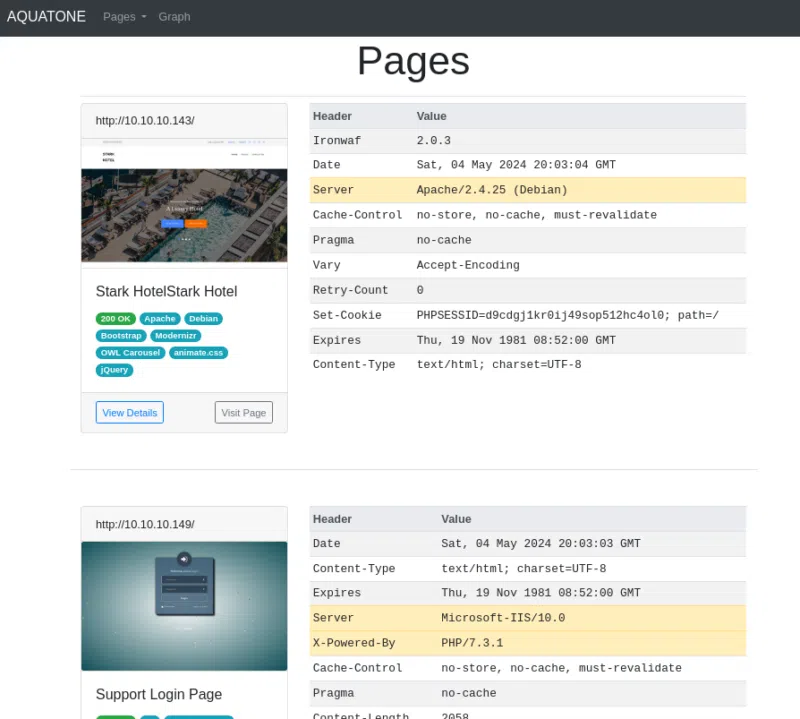The height and width of the screenshot is (719, 800).
Task: Open the Stark Hotel screenshot thumbnail
Action: (x=184, y=201)
